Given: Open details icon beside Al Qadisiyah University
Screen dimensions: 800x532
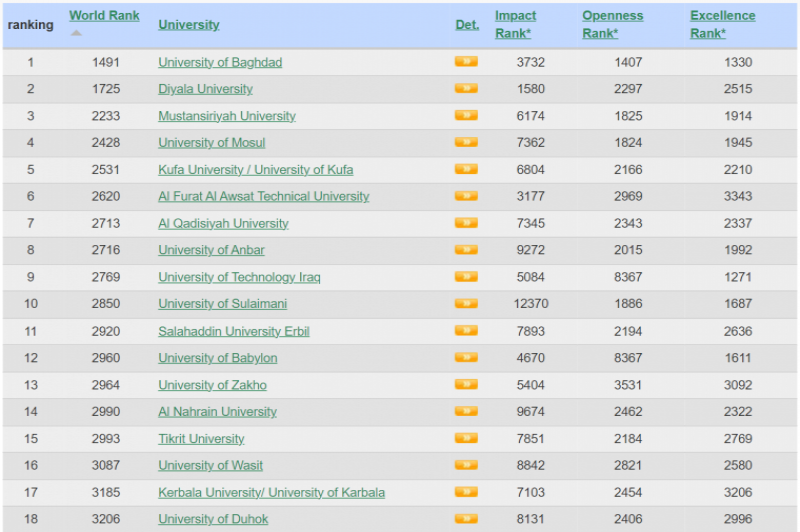Looking at the screenshot, I should (466, 223).
